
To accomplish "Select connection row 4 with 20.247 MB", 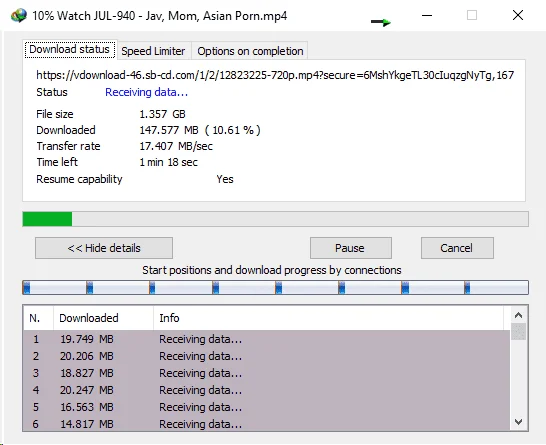I will (x=267, y=390).
